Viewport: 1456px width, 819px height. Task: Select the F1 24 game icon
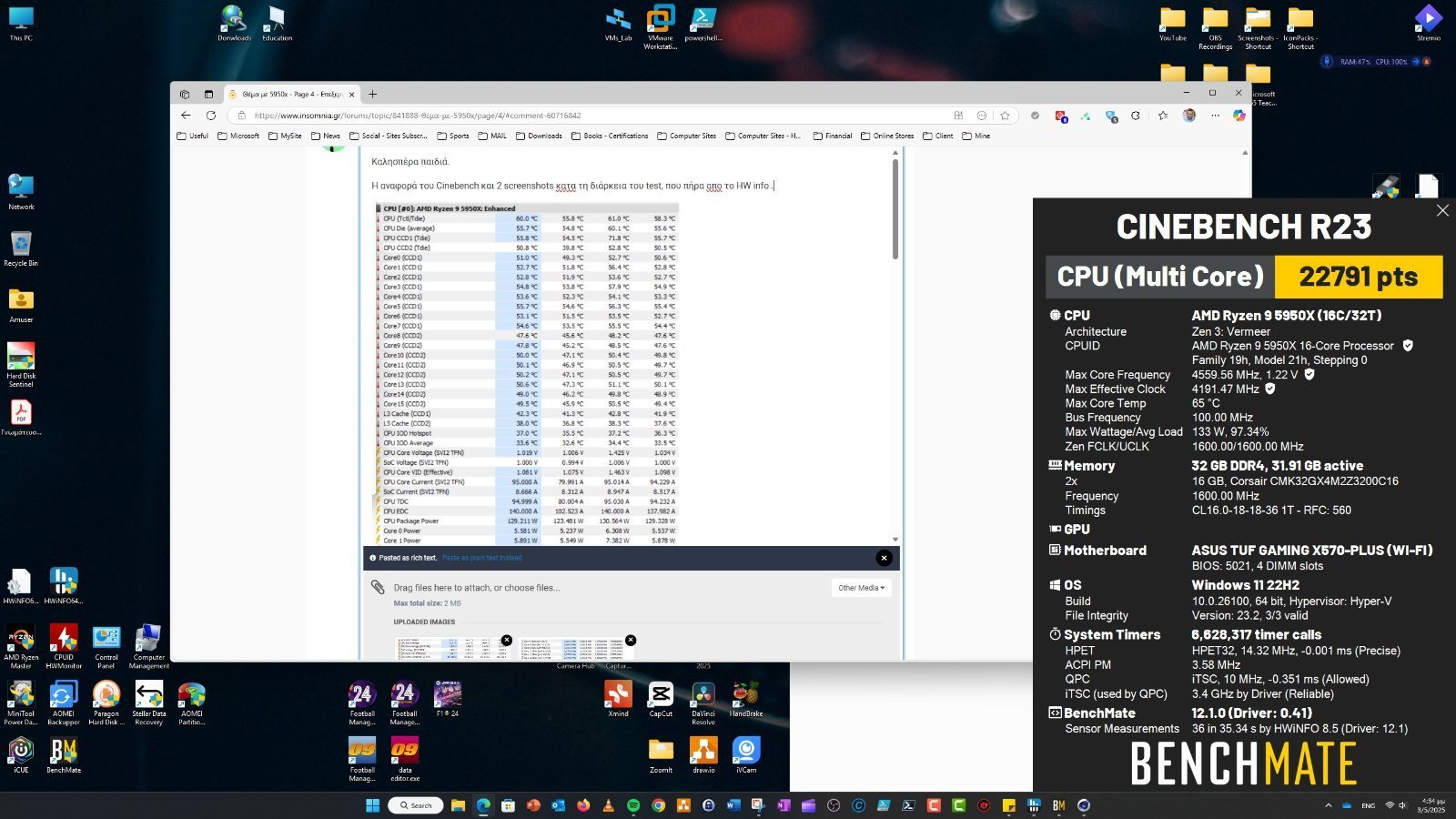tap(448, 699)
